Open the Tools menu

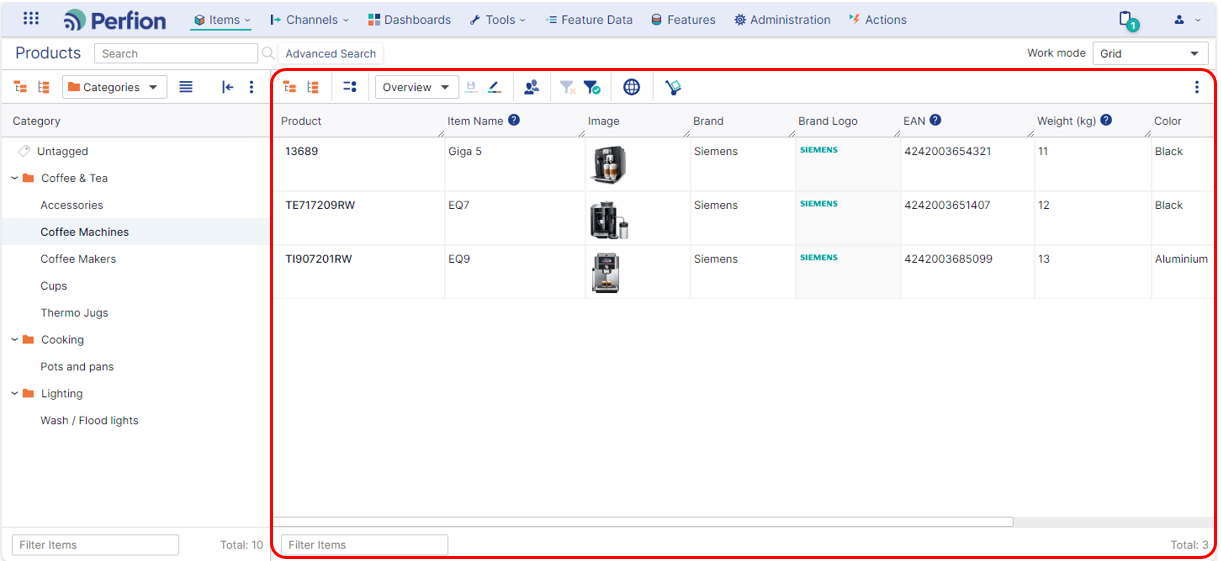pos(498,20)
